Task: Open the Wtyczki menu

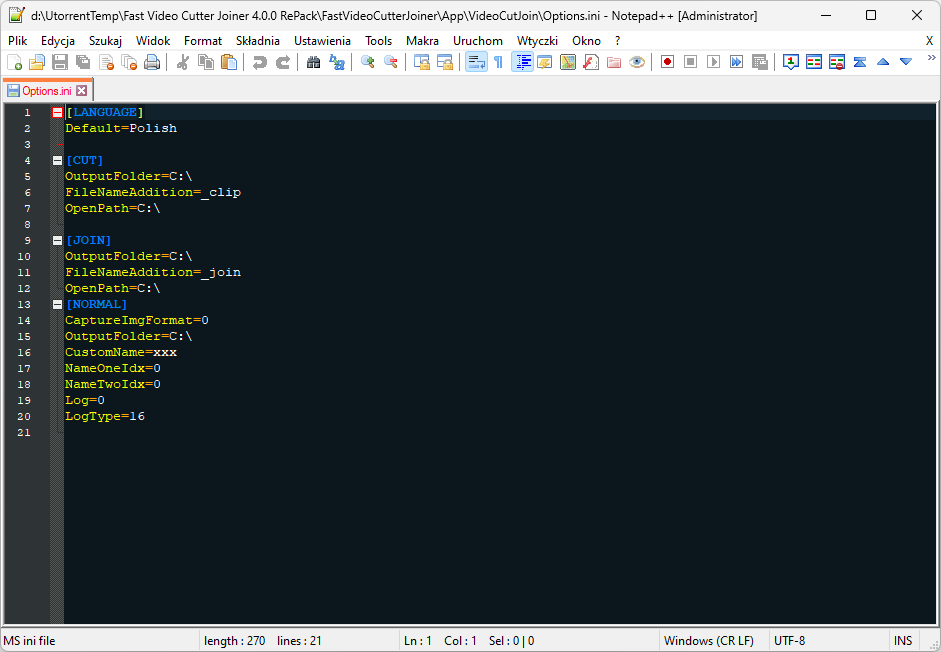Action: (x=537, y=41)
